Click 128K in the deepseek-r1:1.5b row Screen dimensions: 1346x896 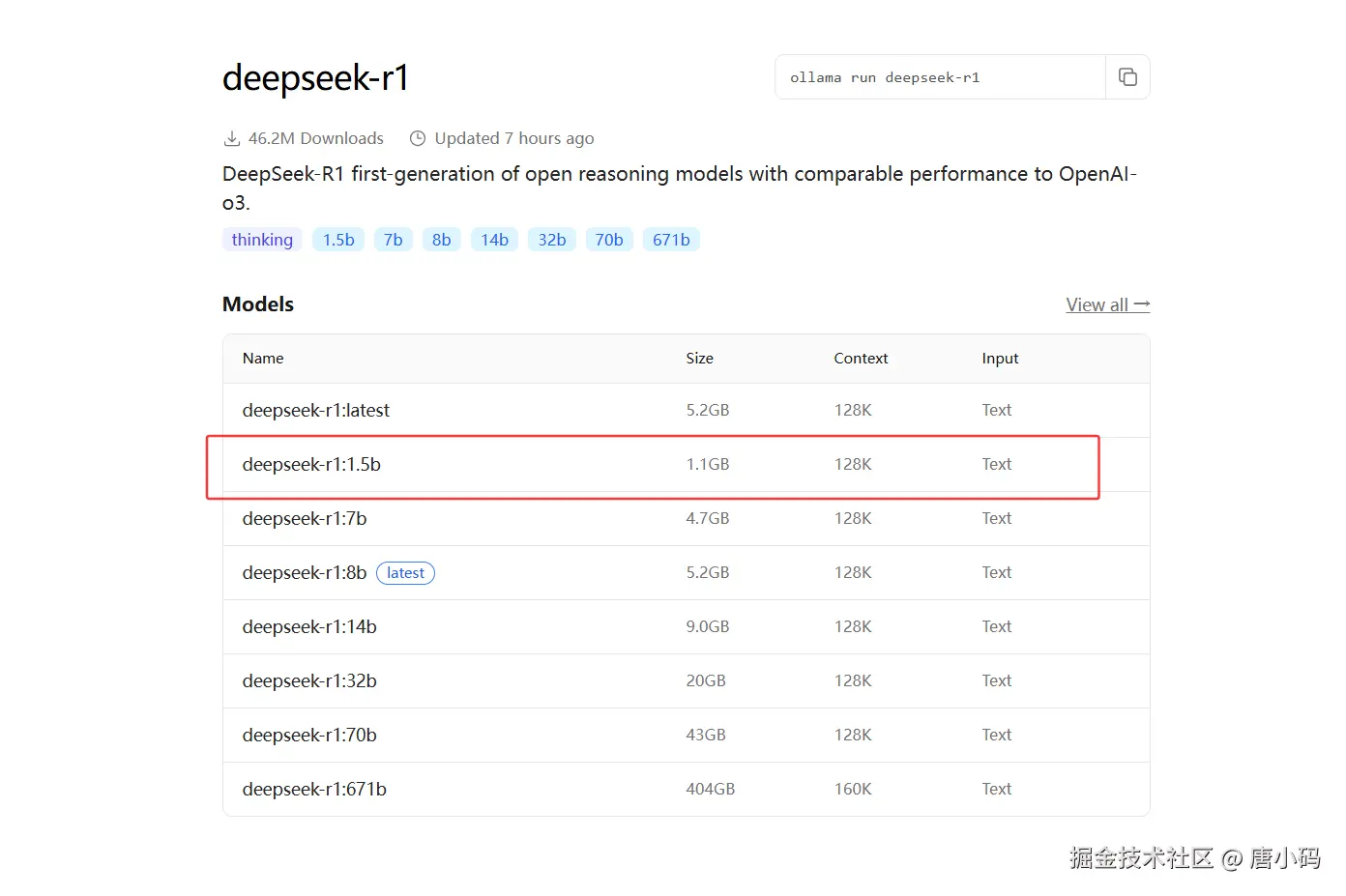pyautogui.click(x=853, y=464)
